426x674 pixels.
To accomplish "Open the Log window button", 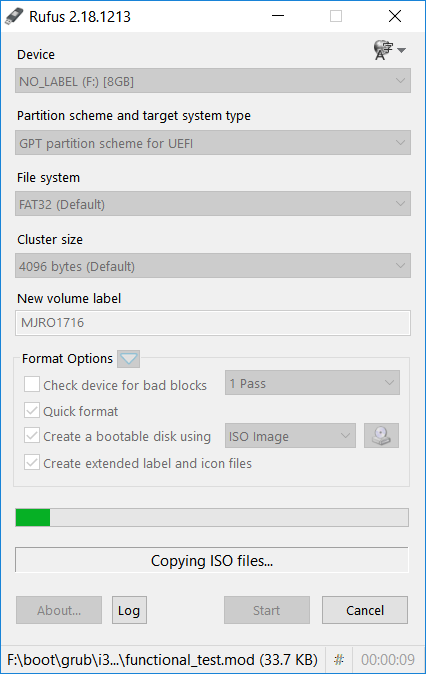I will tap(129, 610).
